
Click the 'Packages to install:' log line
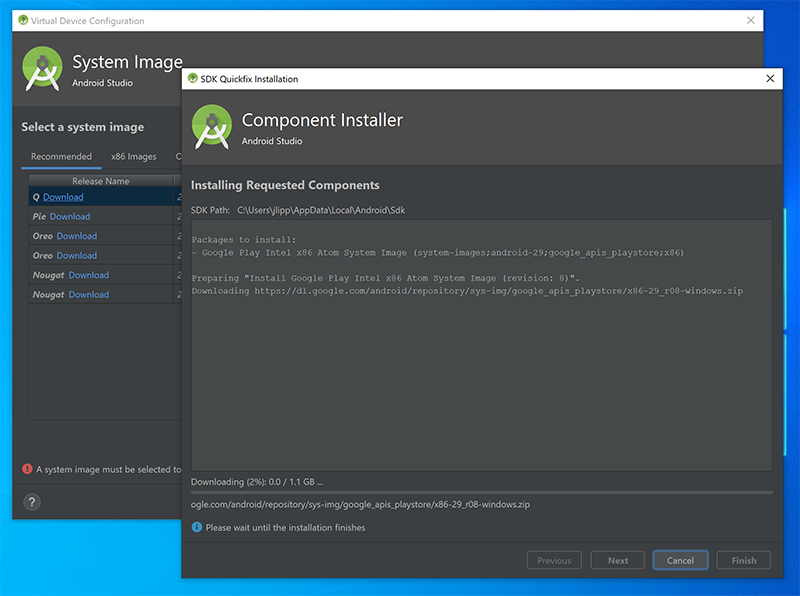tap(244, 240)
